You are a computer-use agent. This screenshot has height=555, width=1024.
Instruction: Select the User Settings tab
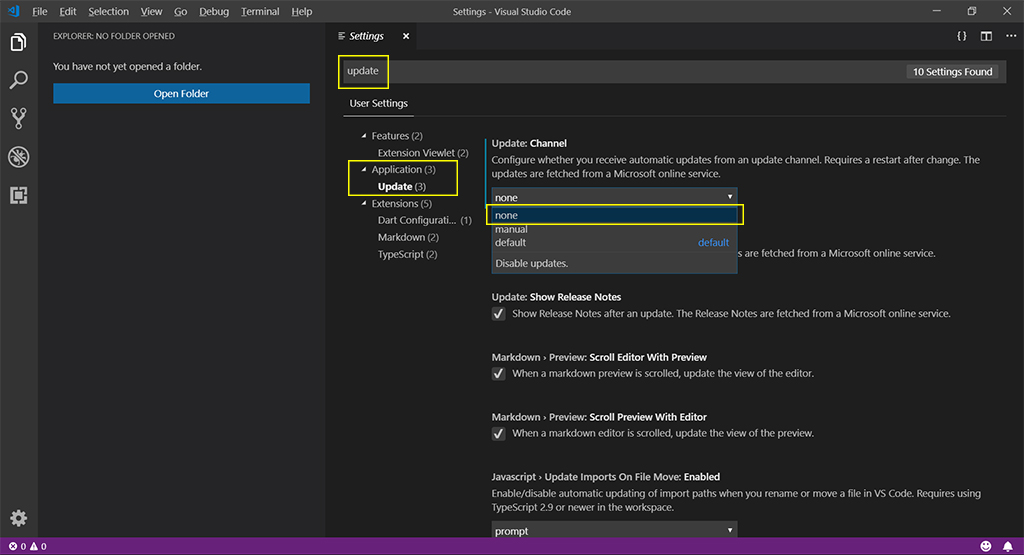[x=378, y=103]
